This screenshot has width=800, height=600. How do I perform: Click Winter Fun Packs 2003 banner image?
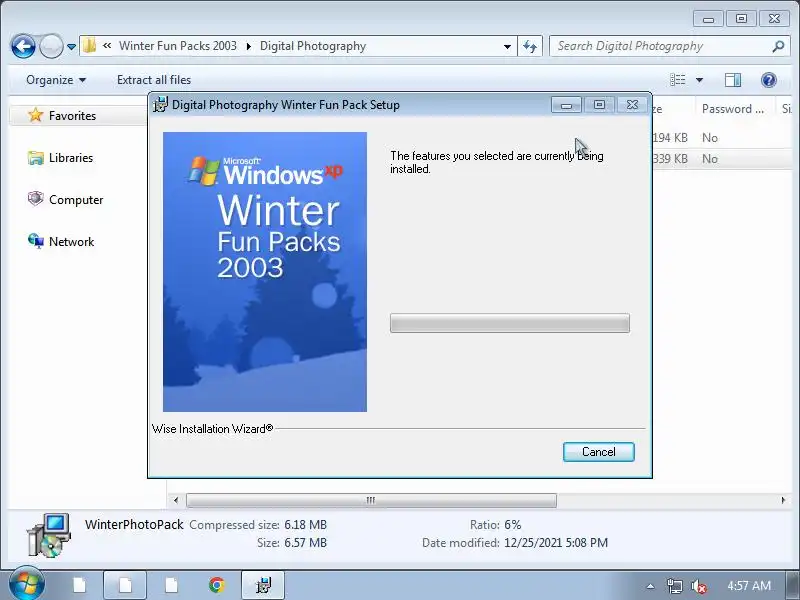coord(265,272)
